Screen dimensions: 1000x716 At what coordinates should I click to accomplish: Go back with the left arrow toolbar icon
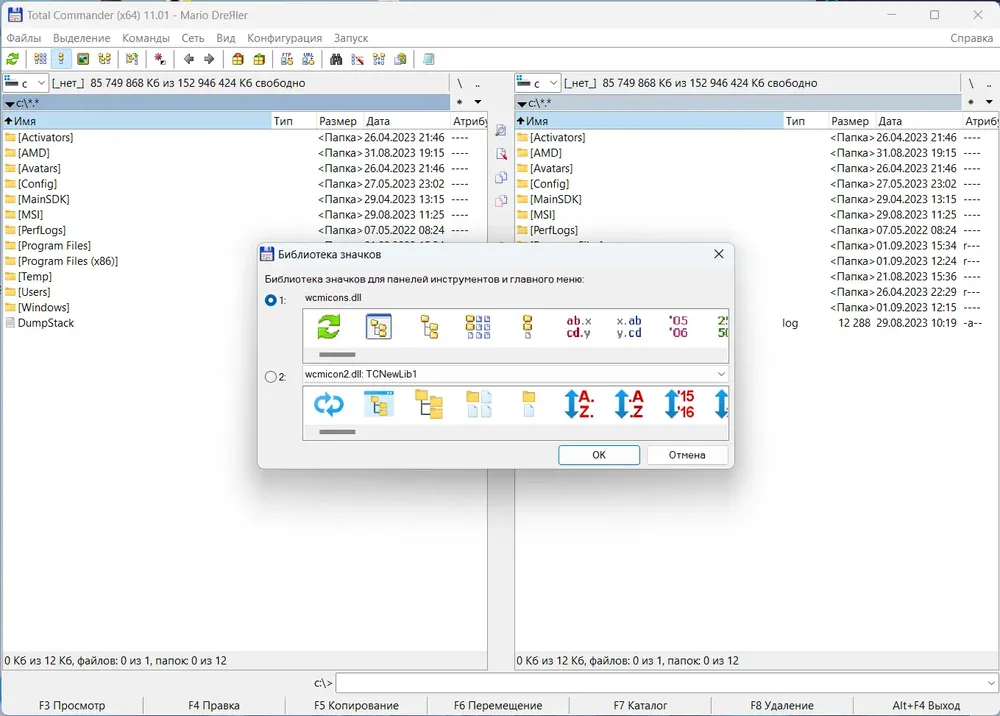pyautogui.click(x=188, y=59)
